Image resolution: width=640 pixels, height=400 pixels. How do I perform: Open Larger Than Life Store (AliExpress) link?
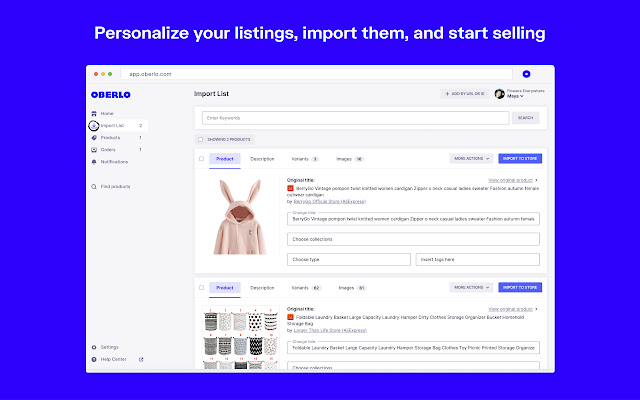pos(330,330)
